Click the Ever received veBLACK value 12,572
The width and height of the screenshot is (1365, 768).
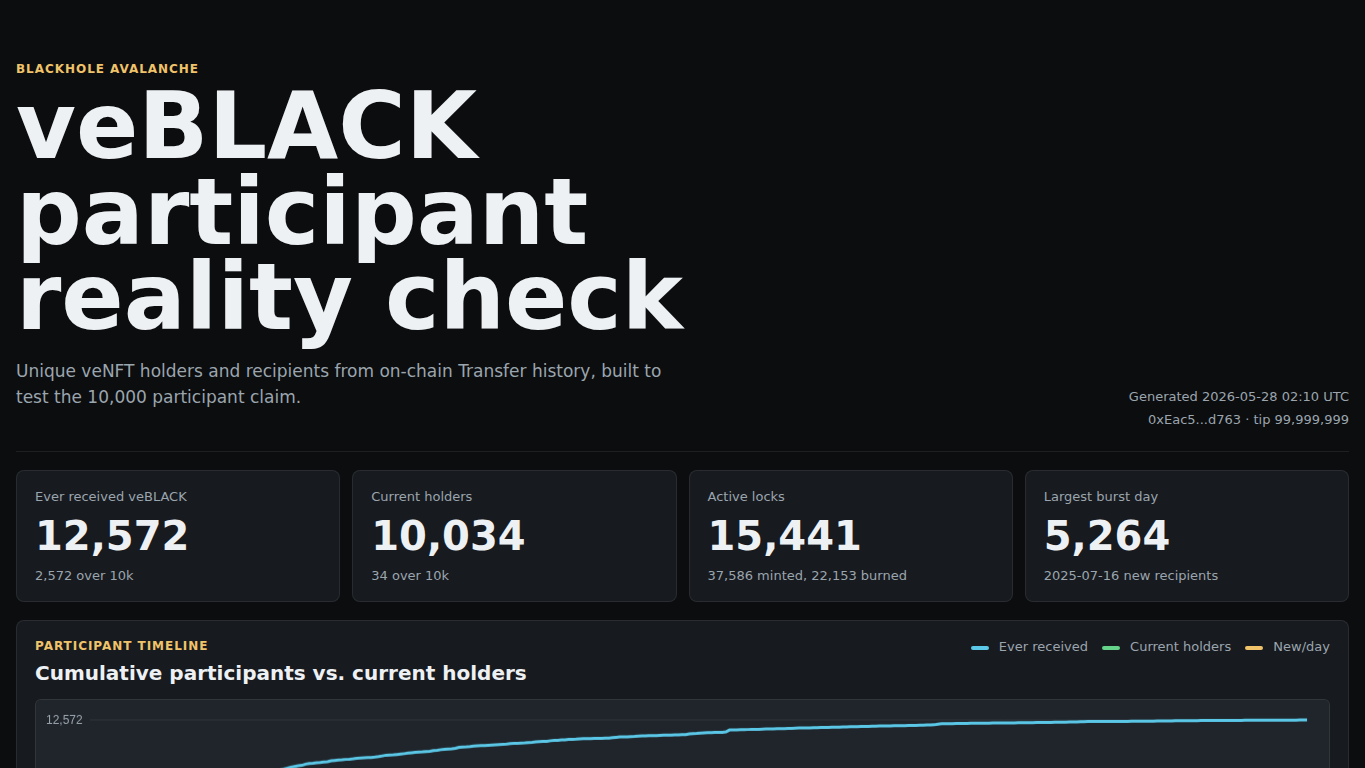(112, 536)
